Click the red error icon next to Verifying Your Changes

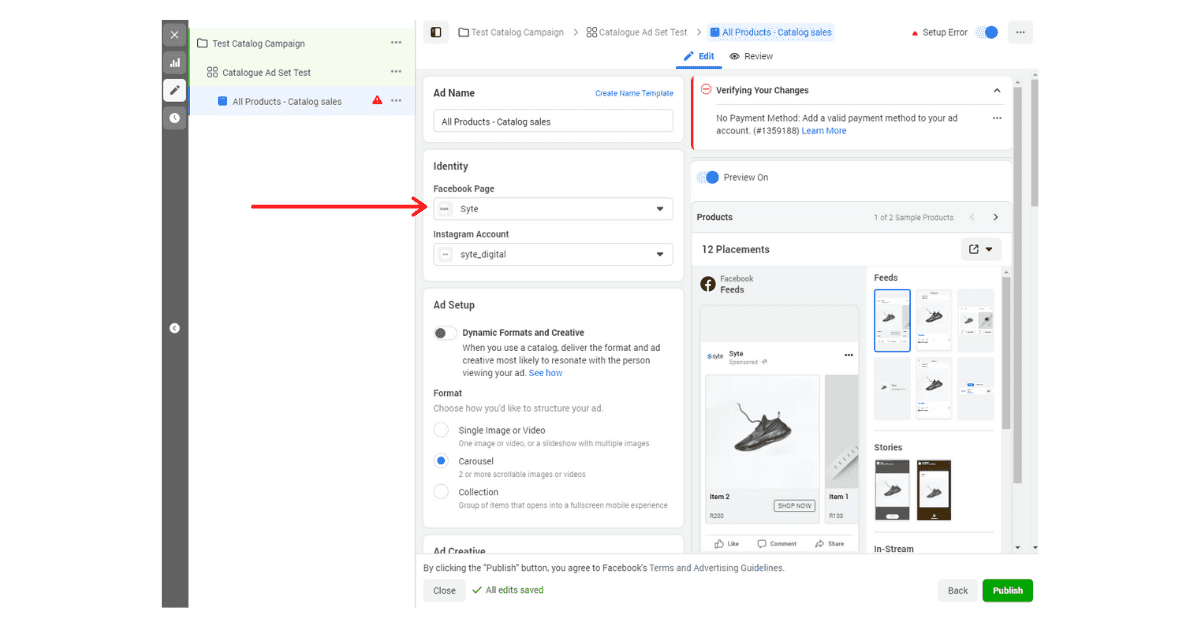click(706, 90)
